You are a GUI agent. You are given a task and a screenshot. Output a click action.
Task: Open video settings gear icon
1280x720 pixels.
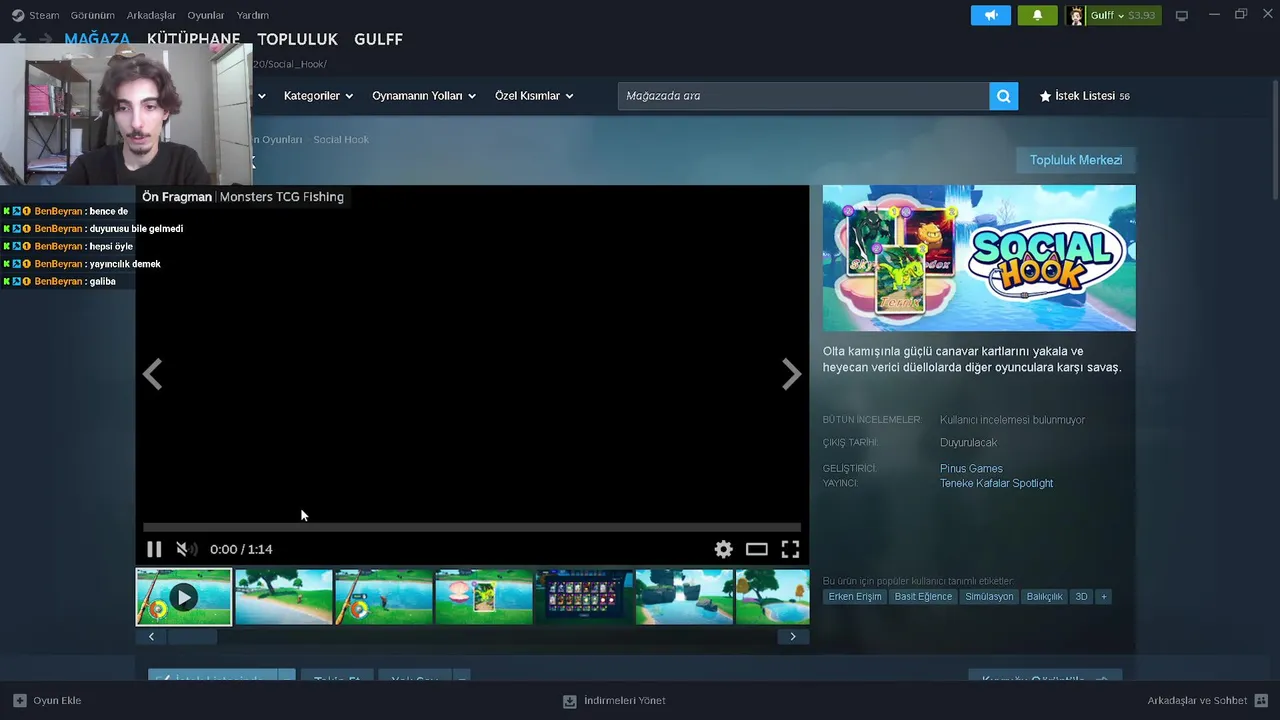(x=723, y=549)
